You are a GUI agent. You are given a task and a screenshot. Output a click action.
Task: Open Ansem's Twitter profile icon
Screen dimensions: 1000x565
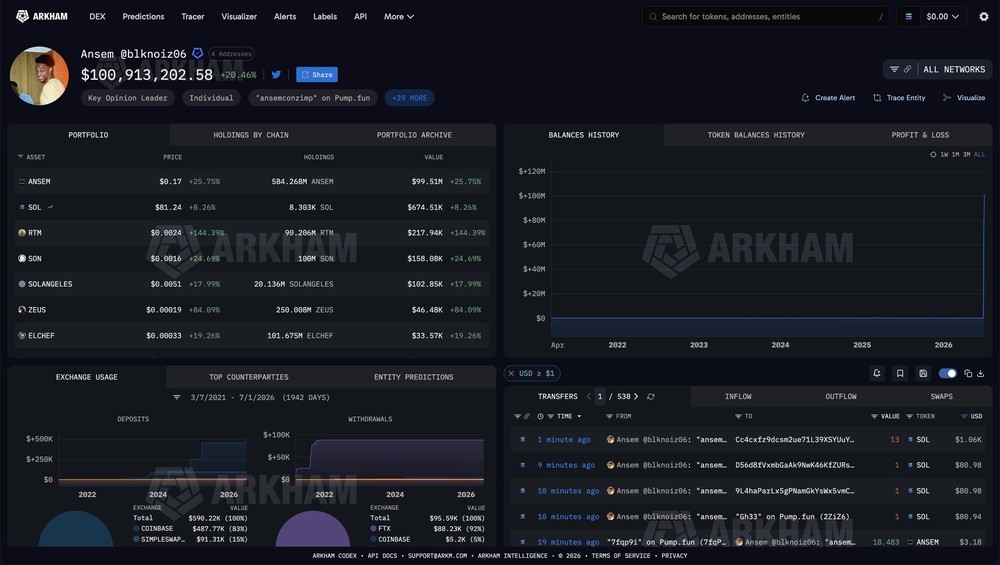pos(276,75)
